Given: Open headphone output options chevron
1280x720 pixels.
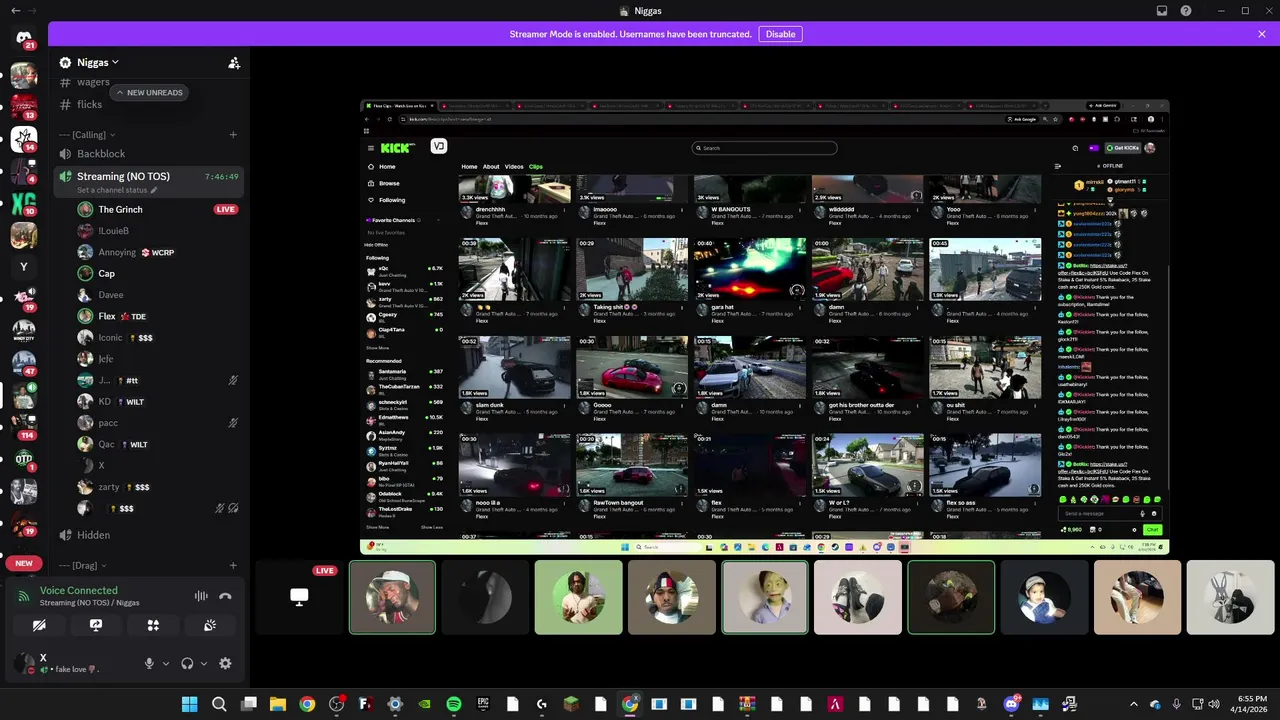Looking at the screenshot, I should (204, 663).
